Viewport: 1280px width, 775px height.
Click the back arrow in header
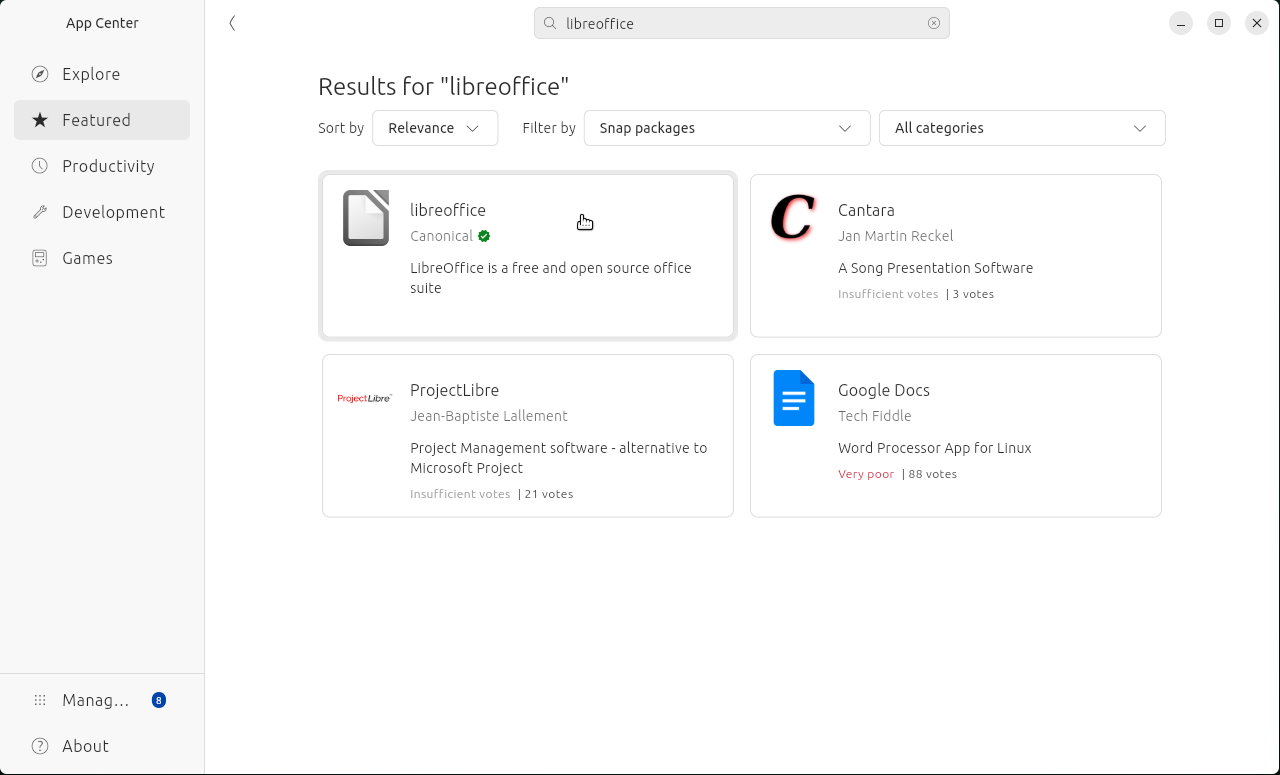232,23
